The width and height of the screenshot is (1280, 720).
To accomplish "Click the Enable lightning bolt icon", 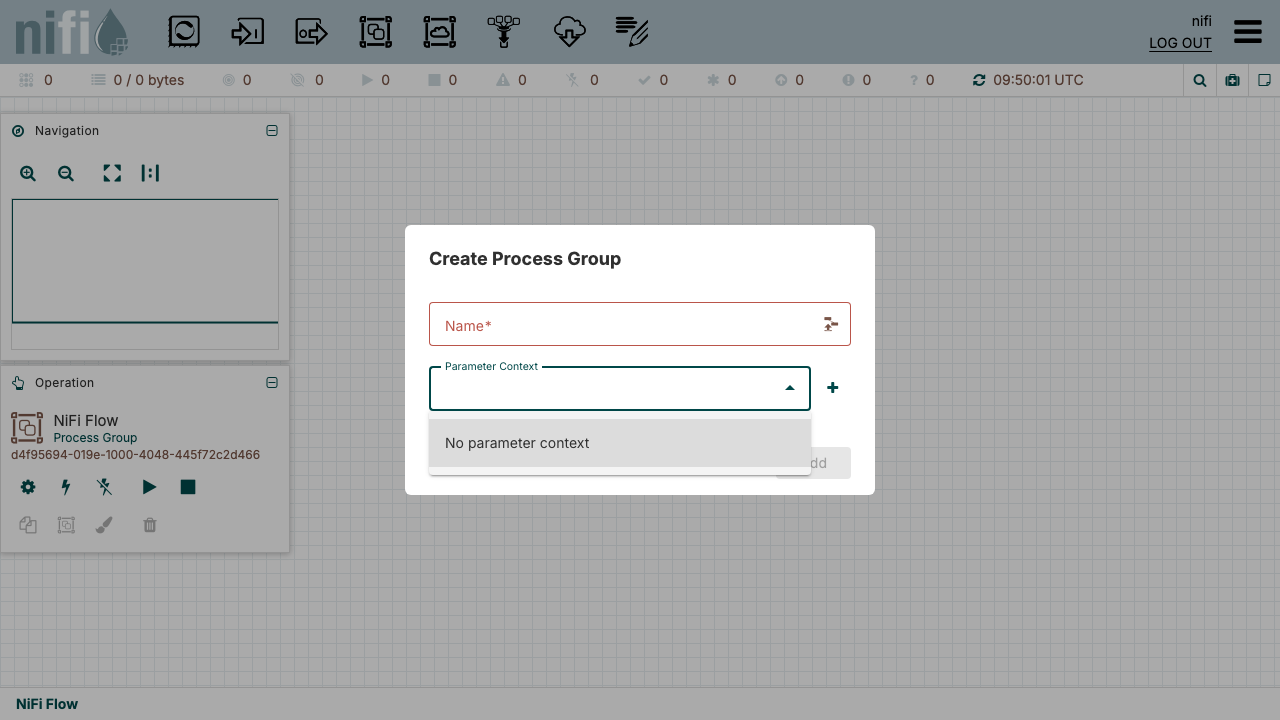I will tap(66, 487).
